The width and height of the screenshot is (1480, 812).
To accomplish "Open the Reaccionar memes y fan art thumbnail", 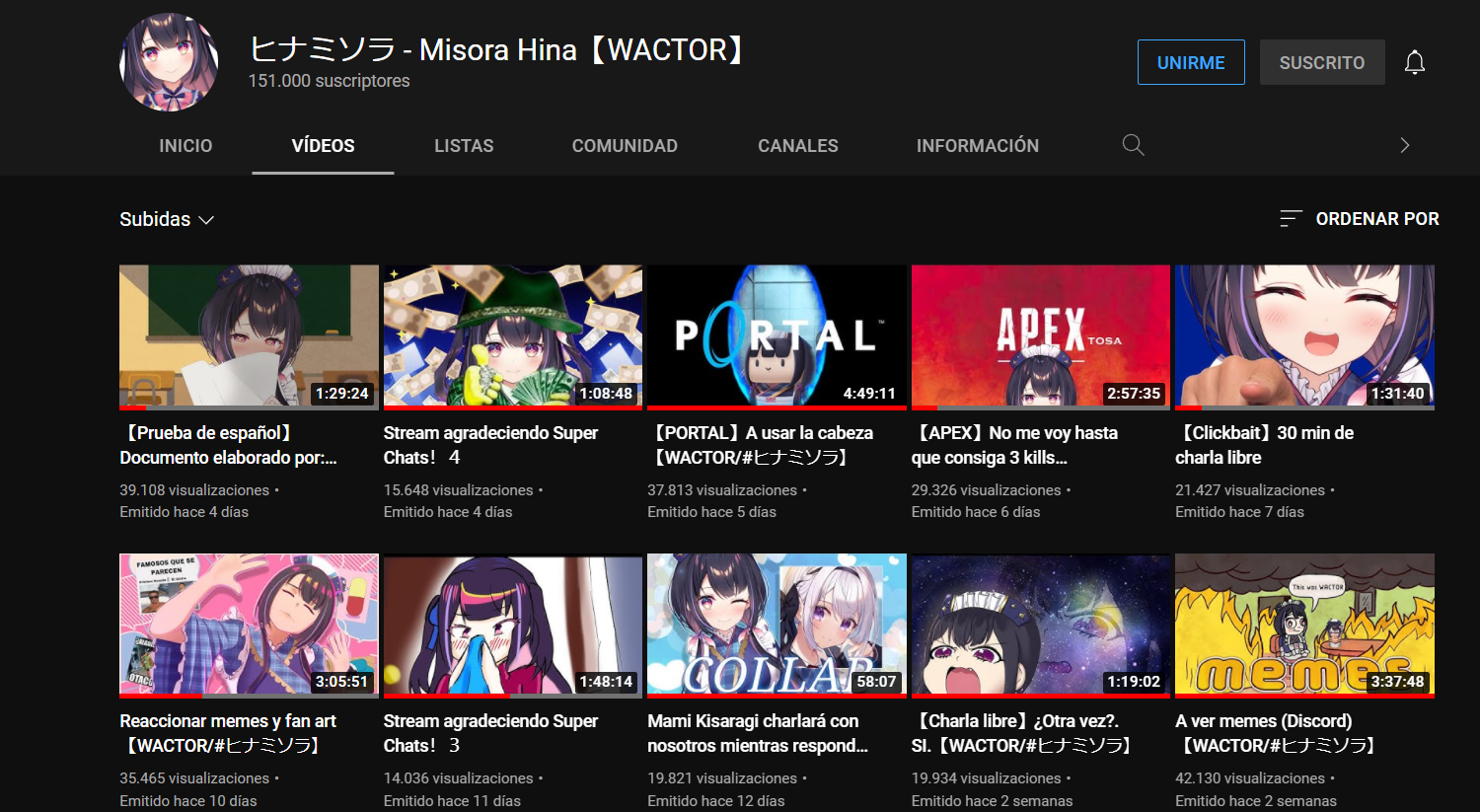I will 249,625.
